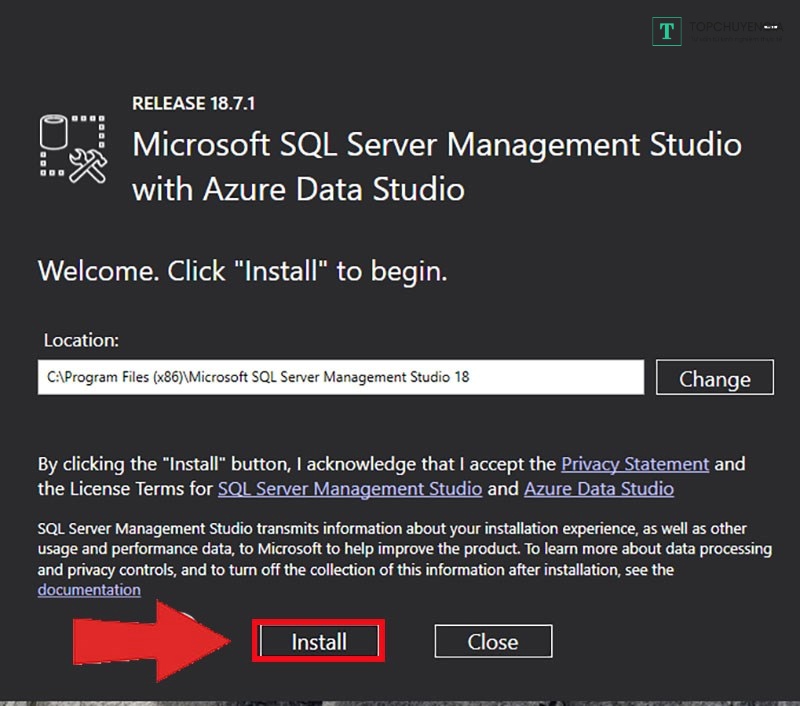Click the RELEASE 18.7.1 version label
This screenshot has height=706, width=800.
coord(186,103)
